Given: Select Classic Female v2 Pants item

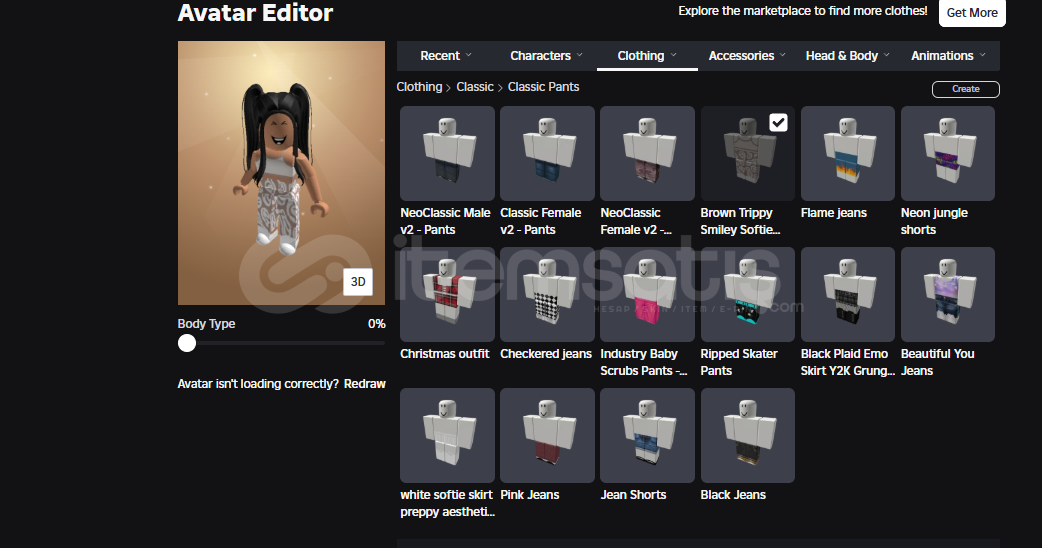Looking at the screenshot, I should [x=547, y=153].
